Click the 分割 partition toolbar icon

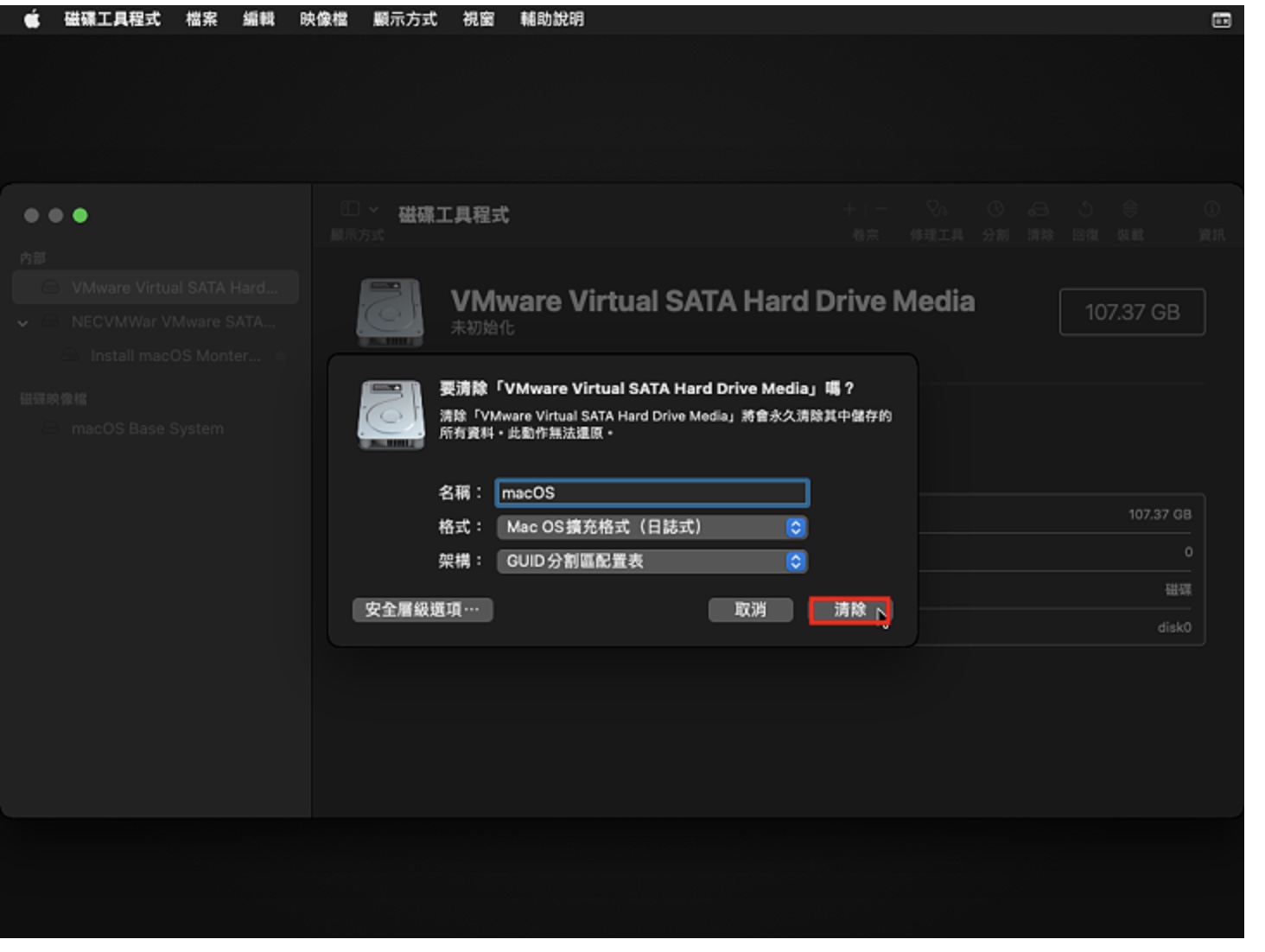[x=995, y=208]
